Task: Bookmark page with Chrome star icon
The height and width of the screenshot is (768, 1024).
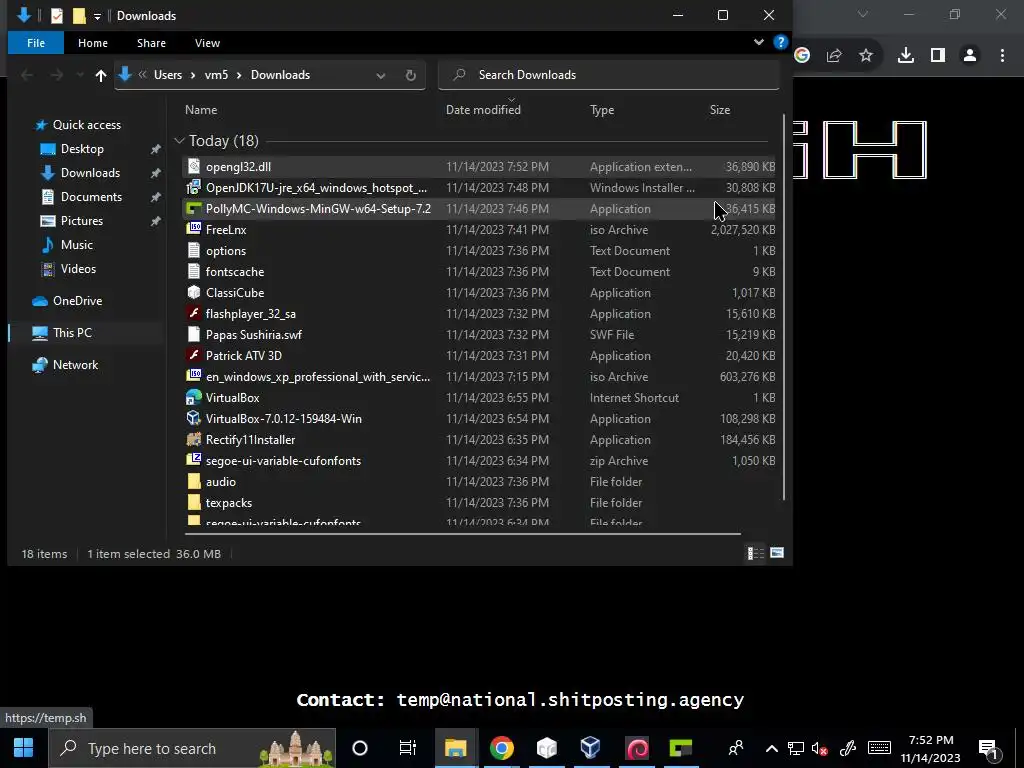Action: [865, 56]
